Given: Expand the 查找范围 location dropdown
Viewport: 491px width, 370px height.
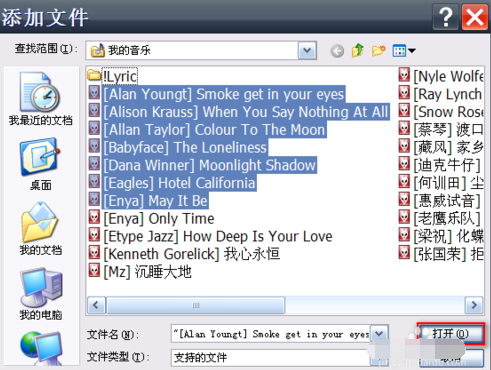Looking at the screenshot, I should click(x=307, y=51).
